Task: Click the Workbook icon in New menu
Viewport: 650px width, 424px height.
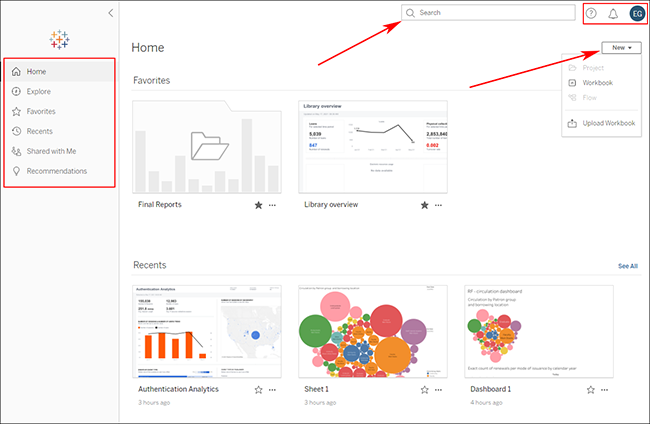Action: tap(572, 82)
